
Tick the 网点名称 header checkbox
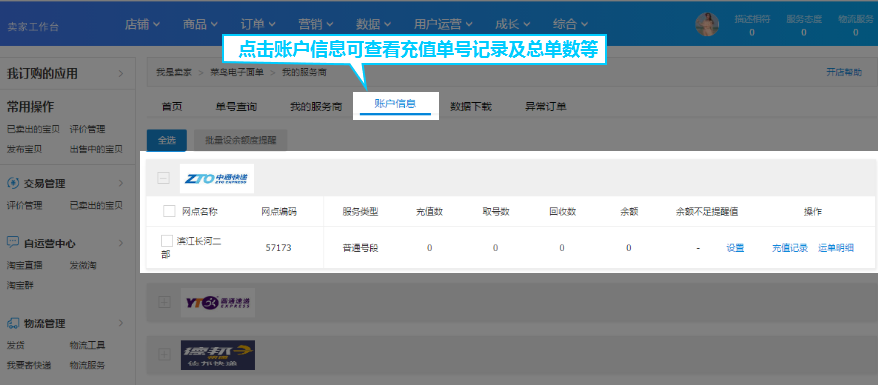pyautogui.click(x=169, y=211)
